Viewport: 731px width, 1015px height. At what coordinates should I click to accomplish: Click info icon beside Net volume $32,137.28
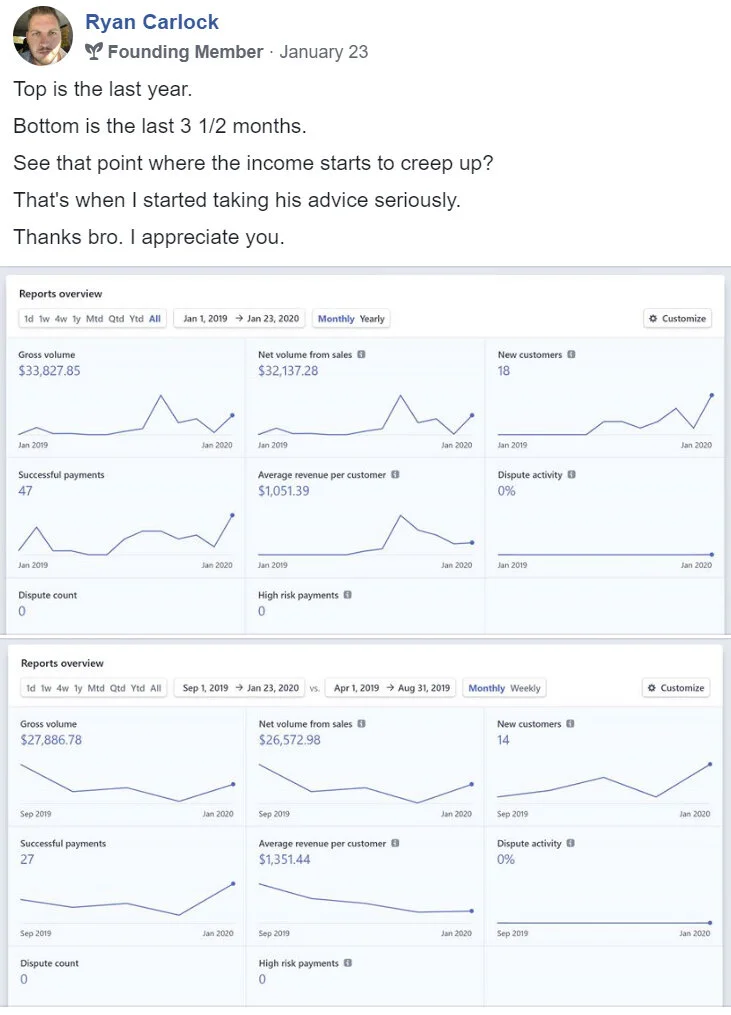pyautogui.click(x=361, y=355)
